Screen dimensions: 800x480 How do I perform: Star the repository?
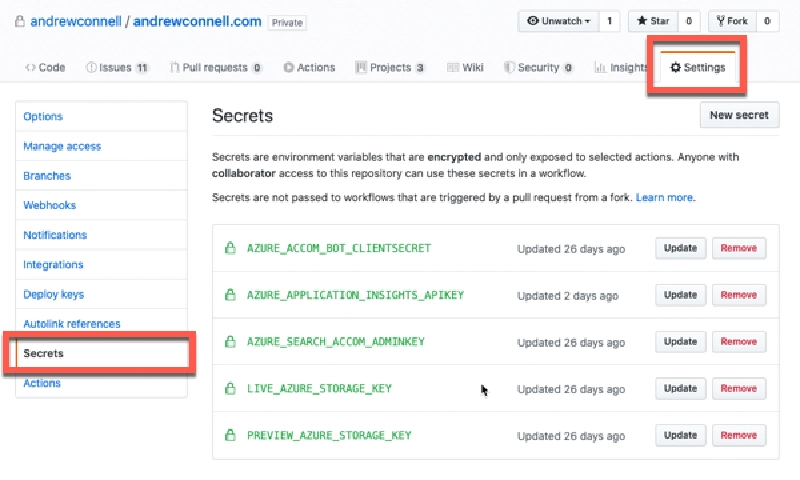[653, 21]
